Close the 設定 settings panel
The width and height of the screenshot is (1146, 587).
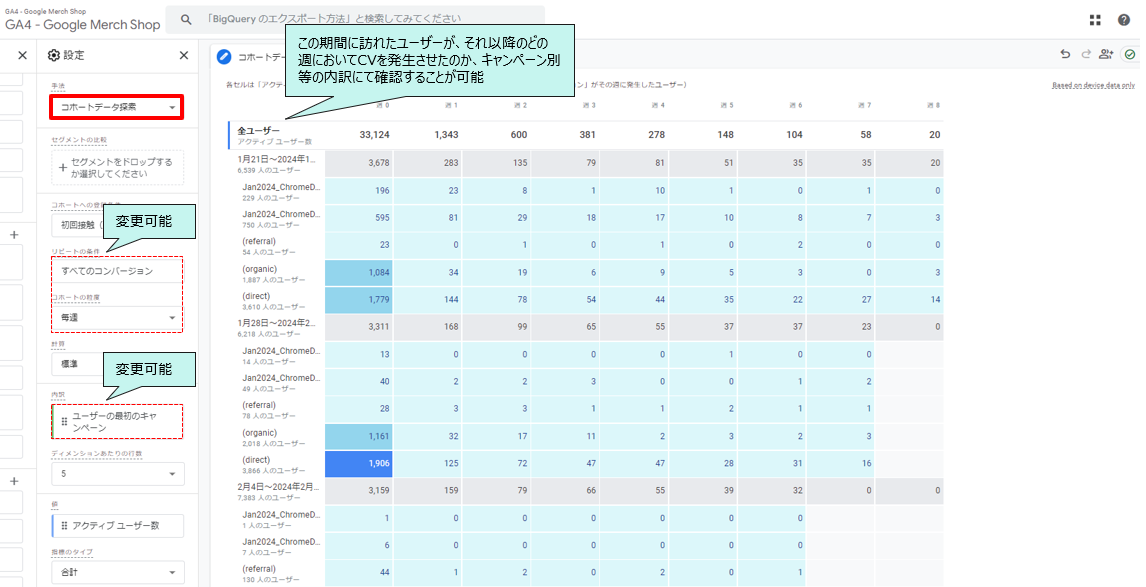[183, 56]
